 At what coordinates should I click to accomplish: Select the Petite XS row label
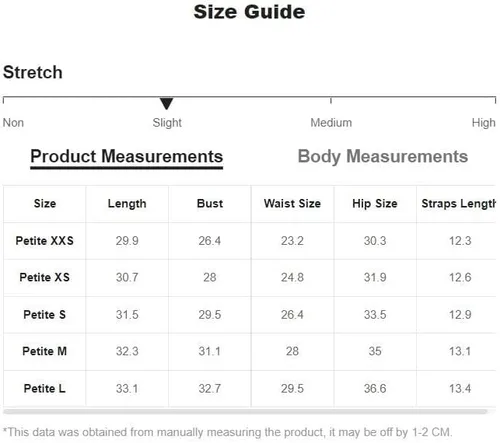point(45,277)
